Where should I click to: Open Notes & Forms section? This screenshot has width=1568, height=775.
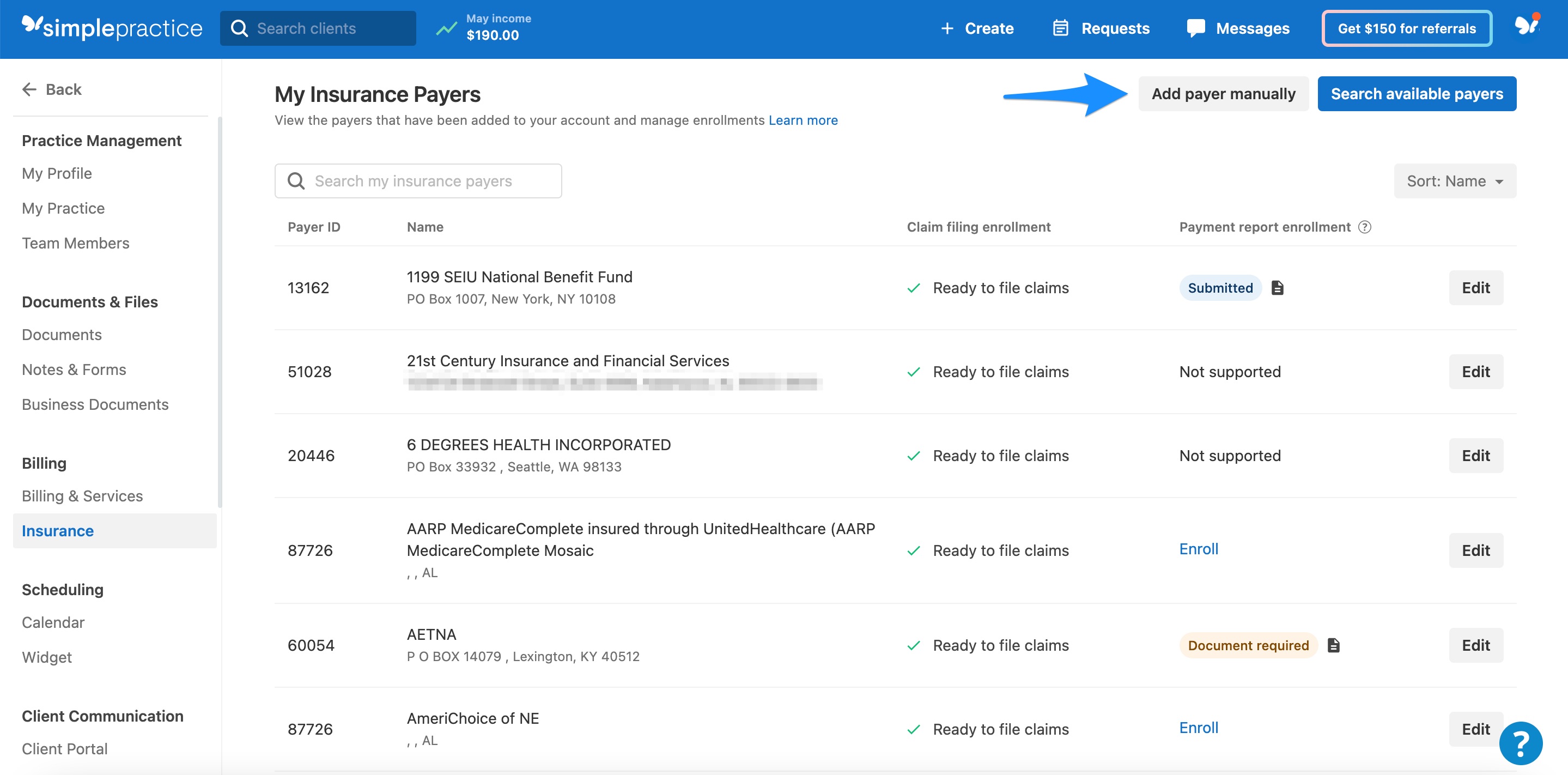point(74,370)
